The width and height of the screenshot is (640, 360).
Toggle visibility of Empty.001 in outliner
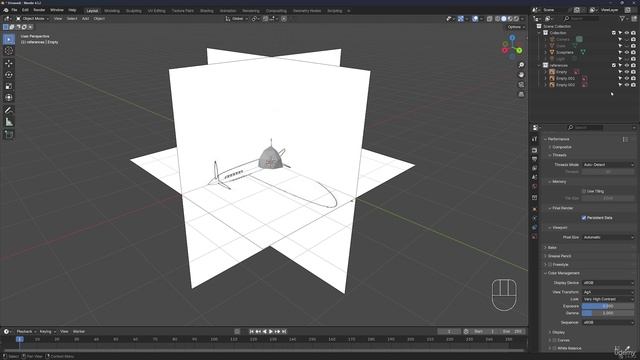(x=627, y=78)
